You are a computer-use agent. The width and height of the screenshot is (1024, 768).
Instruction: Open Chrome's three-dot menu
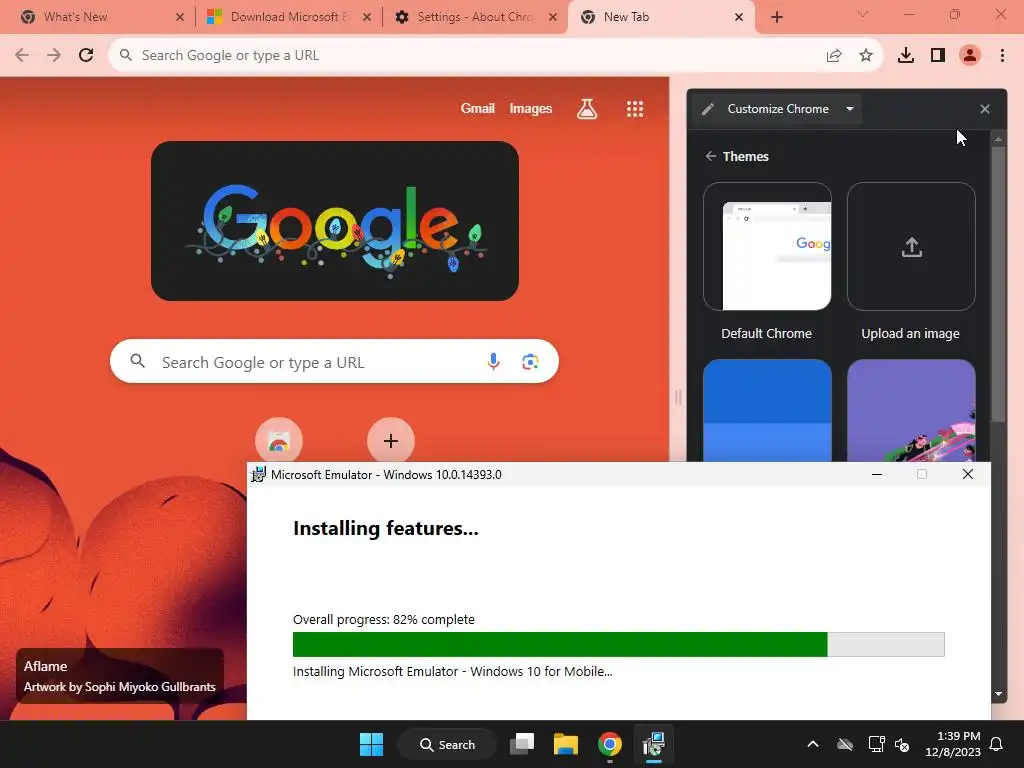[1002, 56]
